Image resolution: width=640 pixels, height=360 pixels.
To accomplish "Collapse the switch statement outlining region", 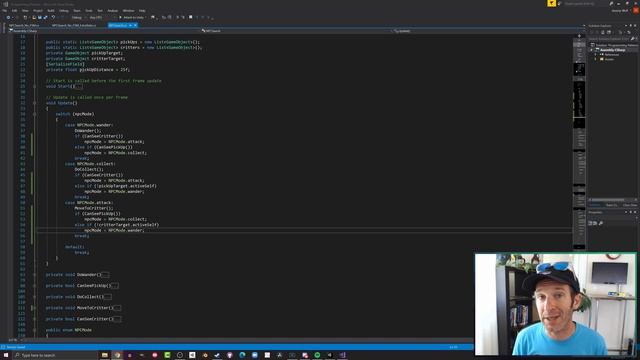I will tap(34, 114).
